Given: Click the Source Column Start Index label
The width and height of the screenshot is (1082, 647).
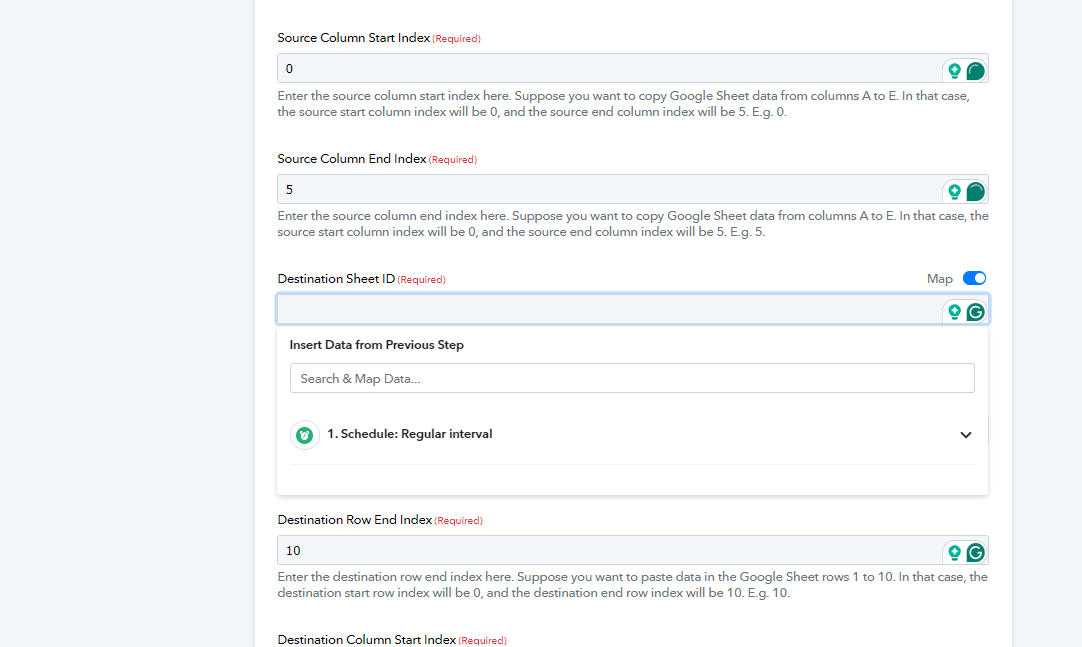Looking at the screenshot, I should (354, 38).
